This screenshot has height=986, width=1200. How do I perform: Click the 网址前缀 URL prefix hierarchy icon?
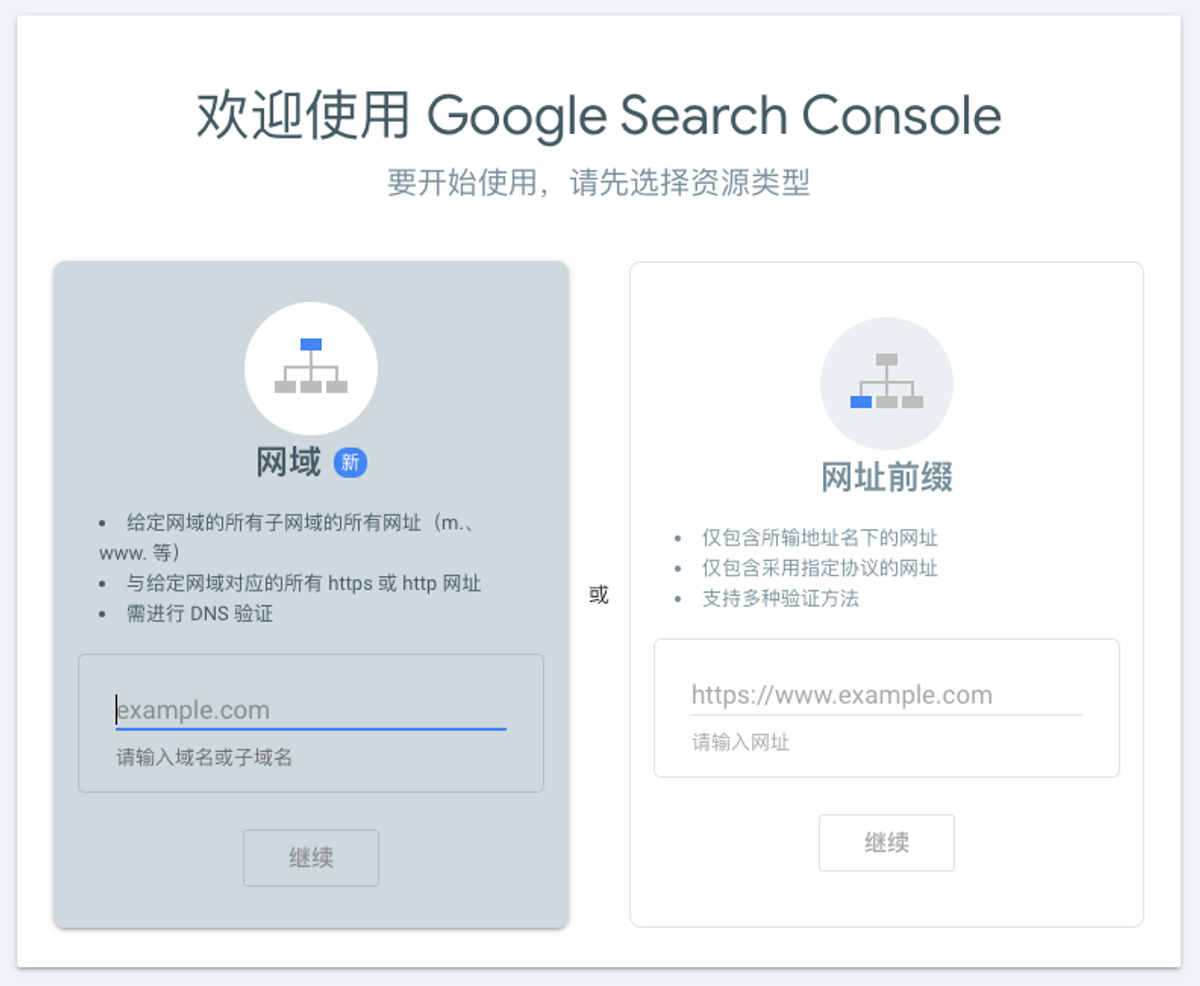coord(886,384)
